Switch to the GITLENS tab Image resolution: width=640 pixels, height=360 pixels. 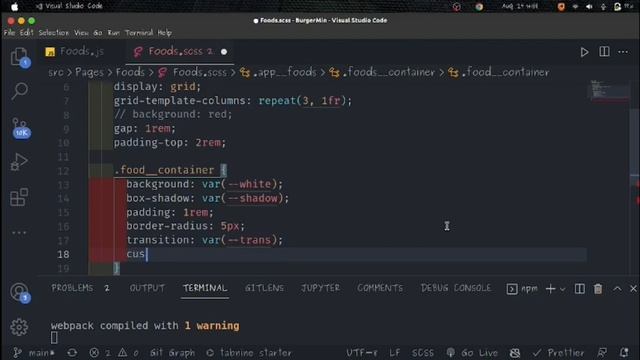[264, 288]
